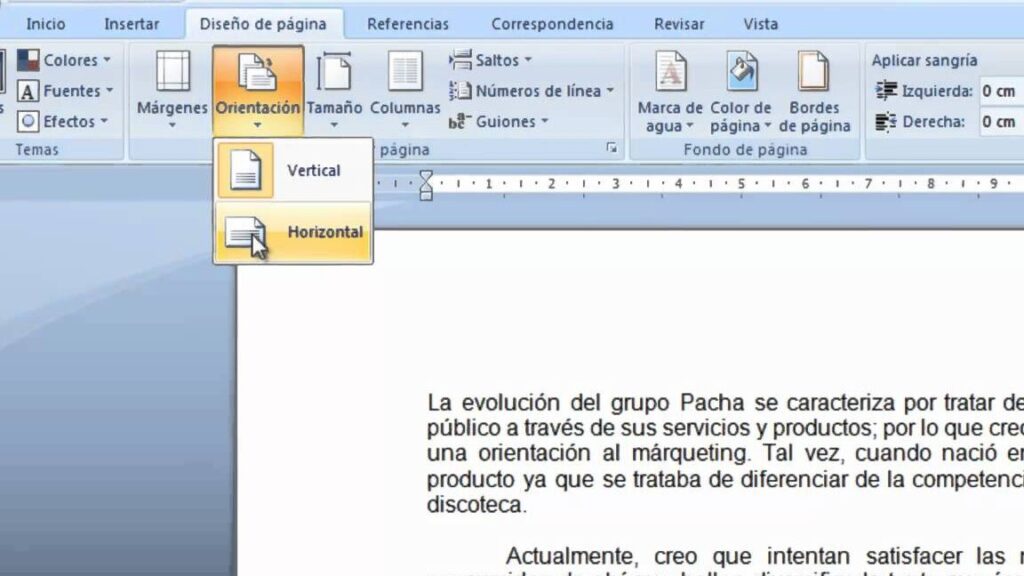Open the Marca de agua watermark icon
Image resolution: width=1024 pixels, height=576 pixels.
(671, 71)
